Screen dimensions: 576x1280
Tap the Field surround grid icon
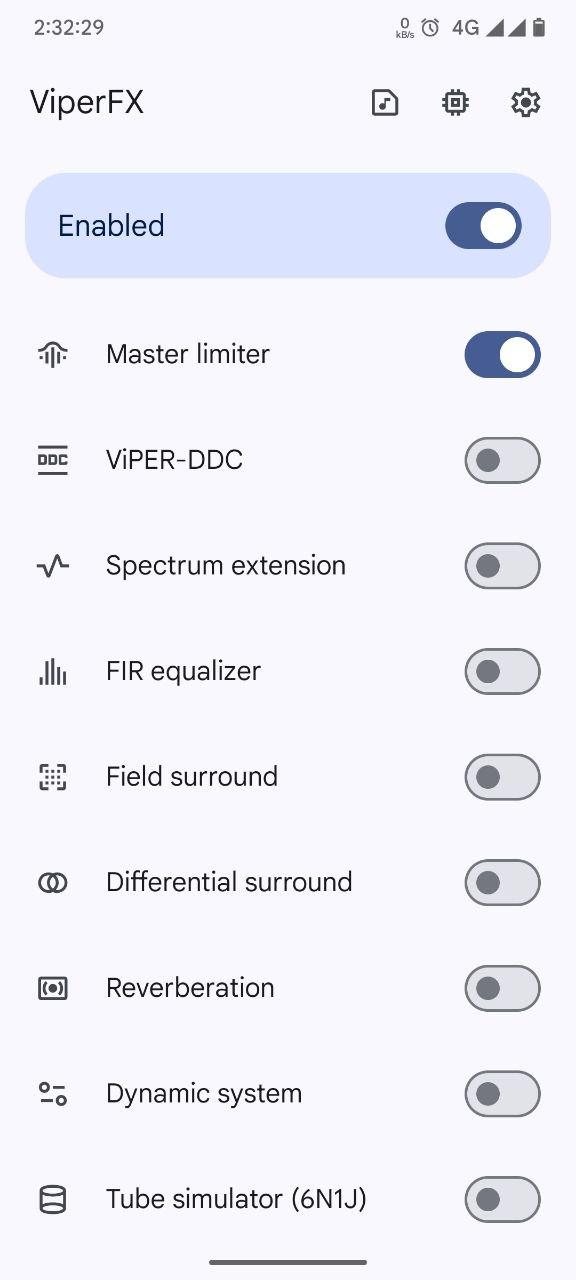(x=53, y=777)
